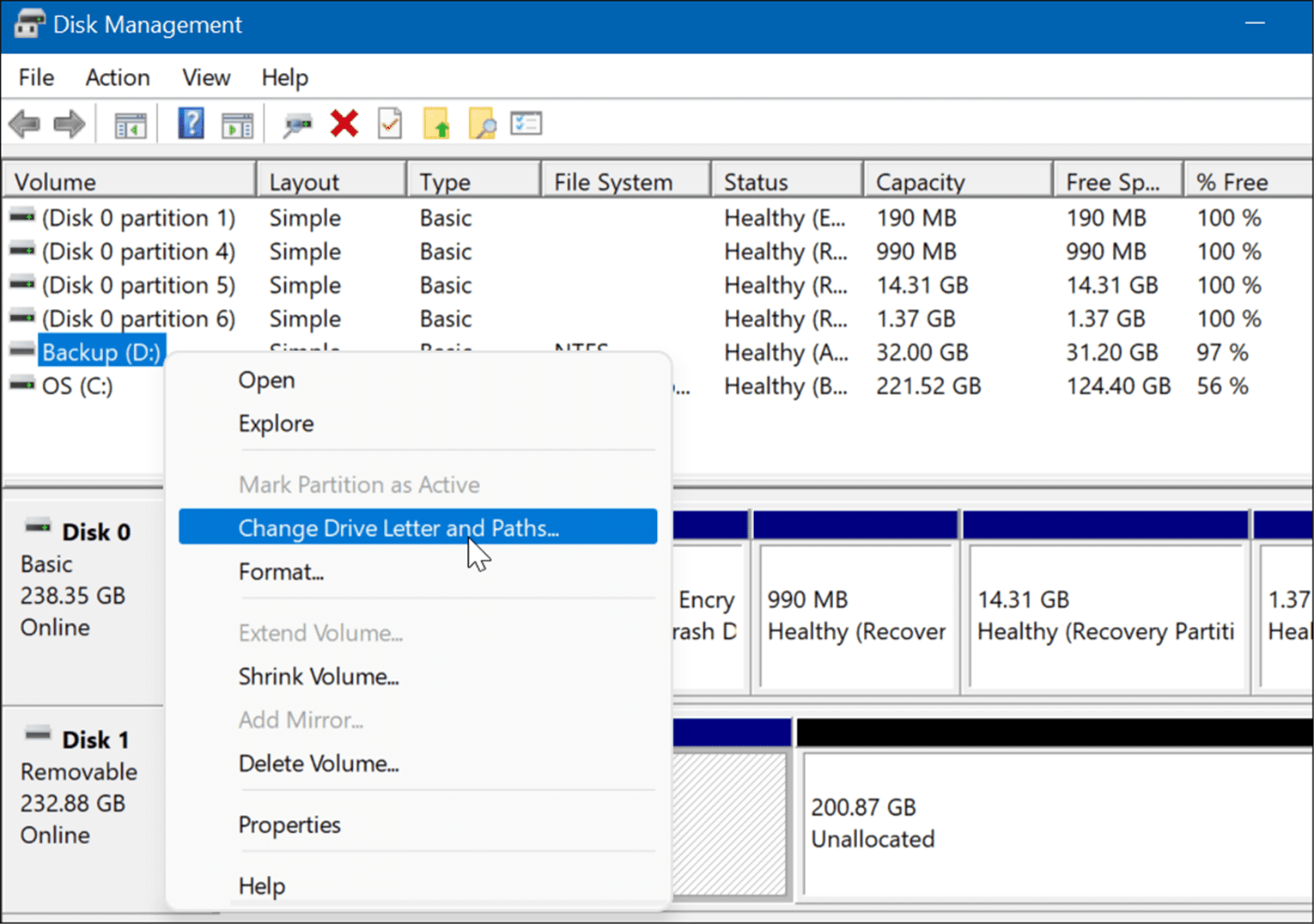
Task: Click the red Delete Volume icon
Action: [344, 123]
